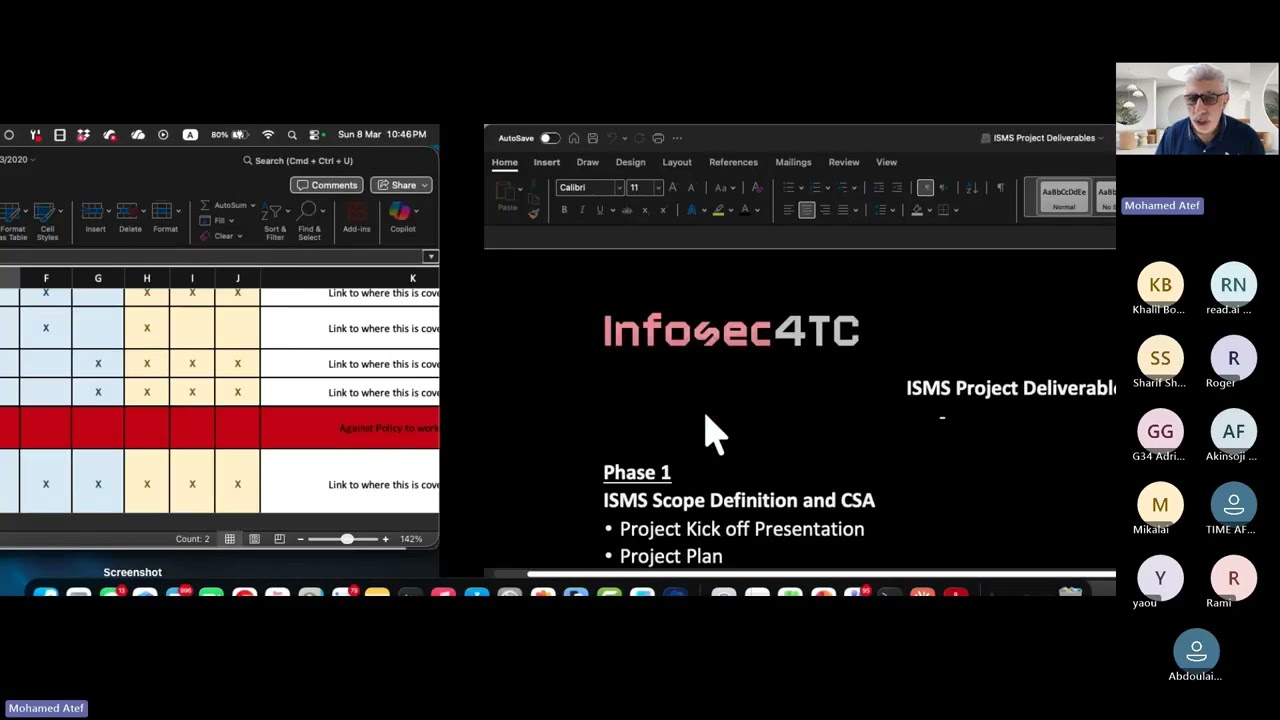Click the Increase Indent icon
Image resolution: width=1280 pixels, height=720 pixels.
pos(897,188)
